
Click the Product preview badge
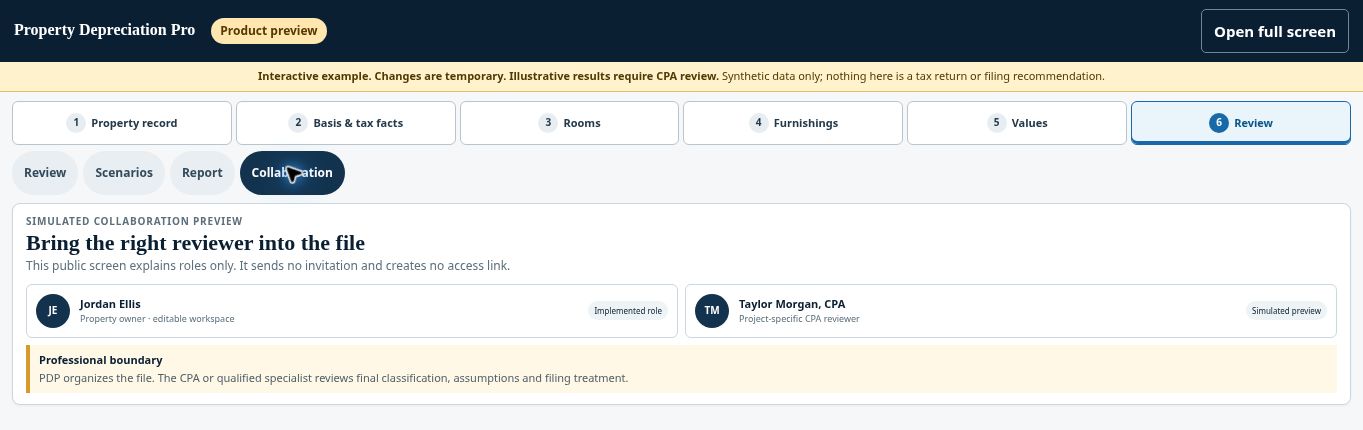pyautogui.click(x=269, y=31)
